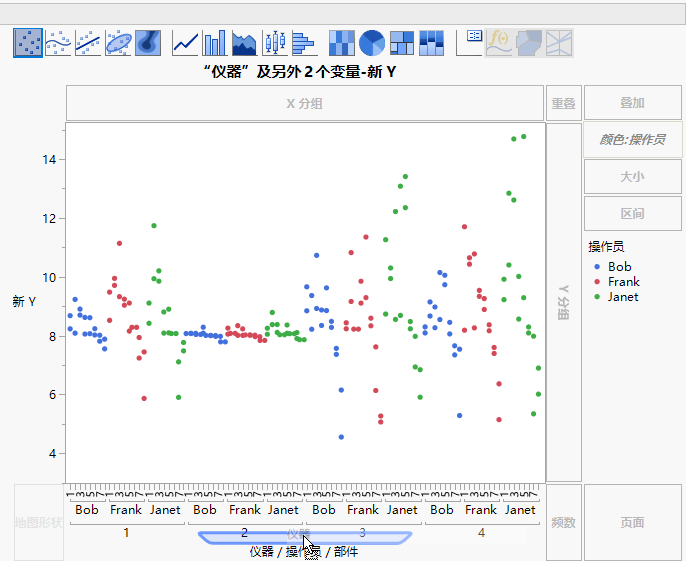
Task: Choose the Line of Fit icon
Action: 88,42
